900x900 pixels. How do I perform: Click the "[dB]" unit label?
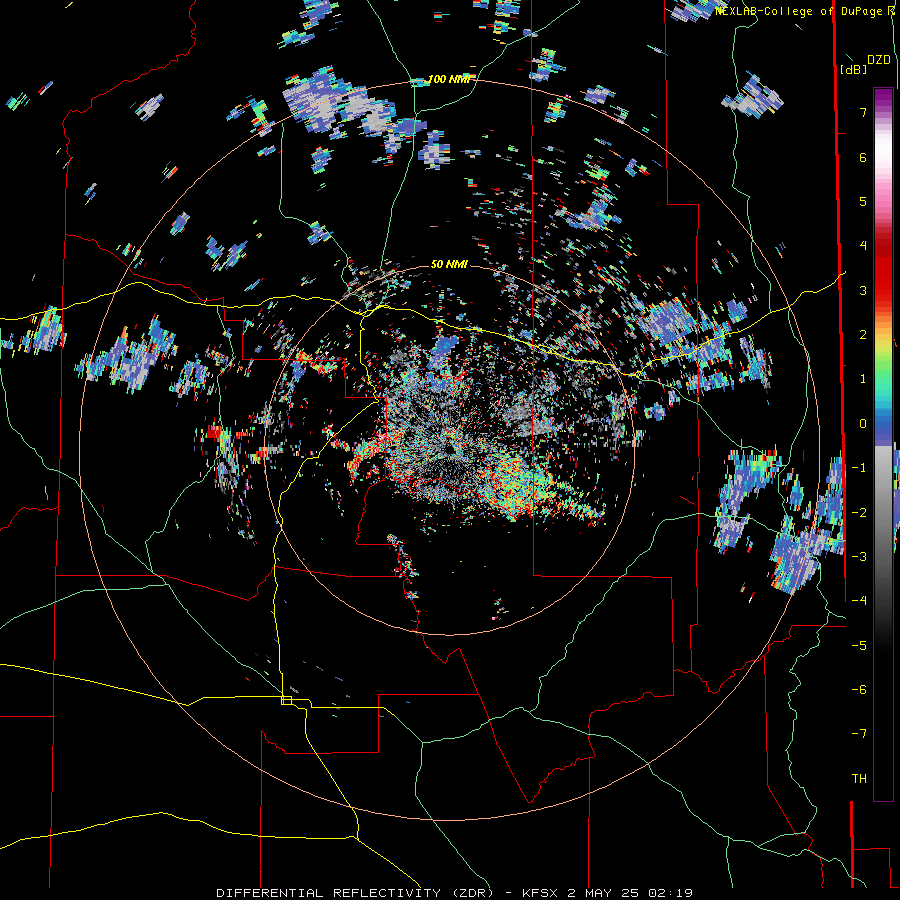[853, 70]
